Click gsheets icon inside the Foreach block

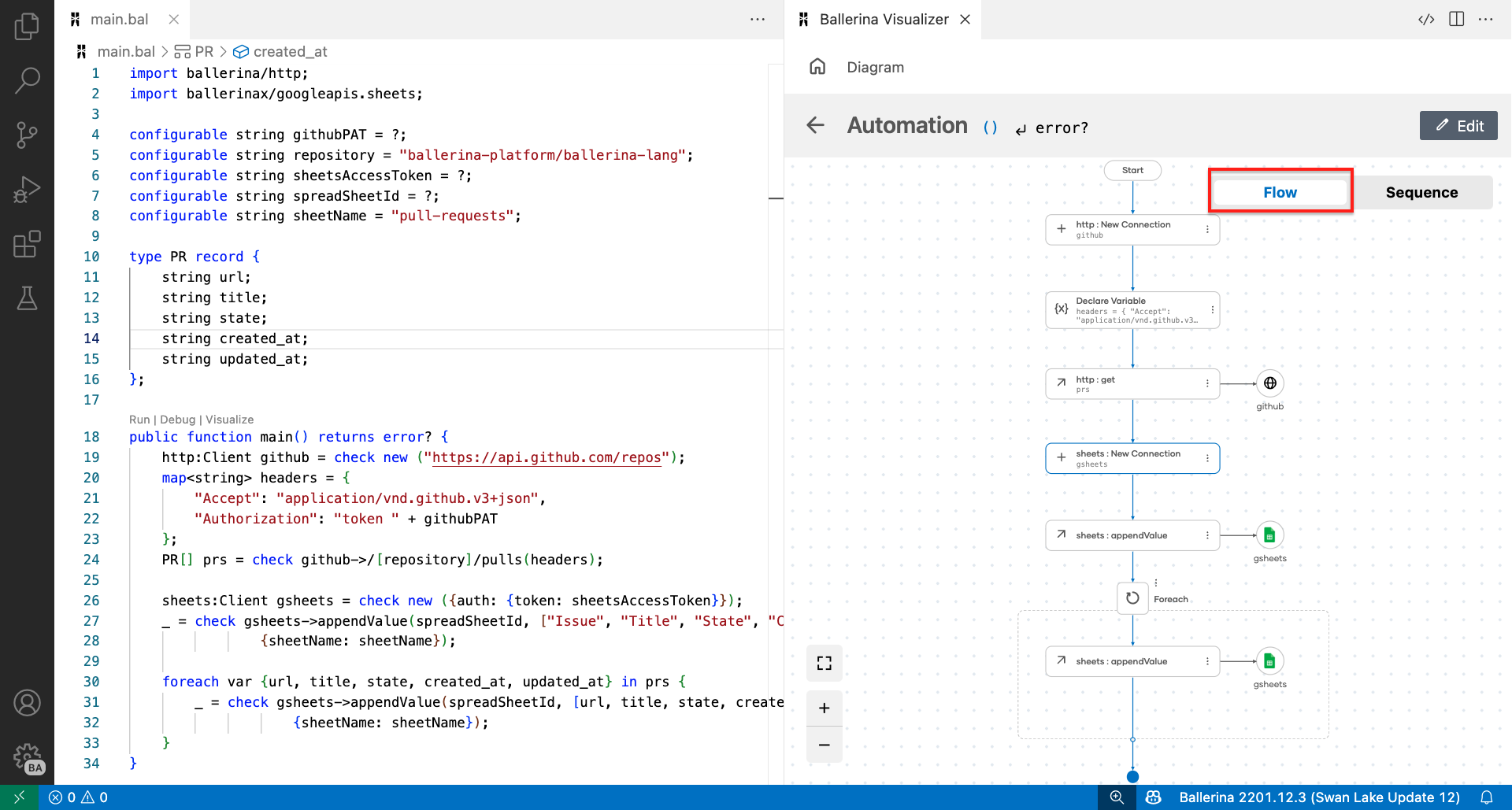coord(1270,661)
